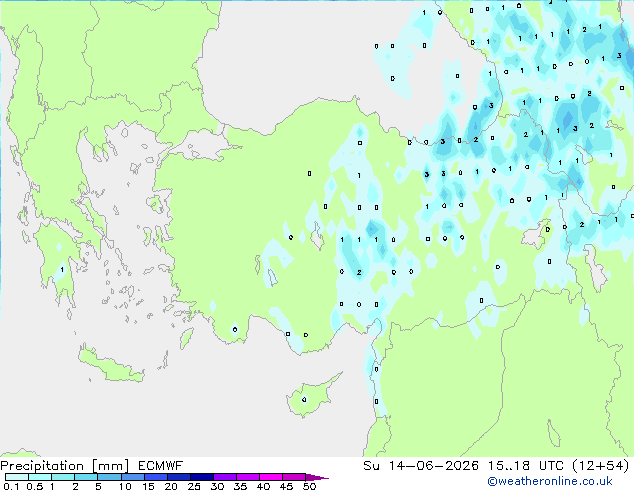Pick the dark navy 25–30 mm swatch
This screenshot has height=490, width=634.
202,477
